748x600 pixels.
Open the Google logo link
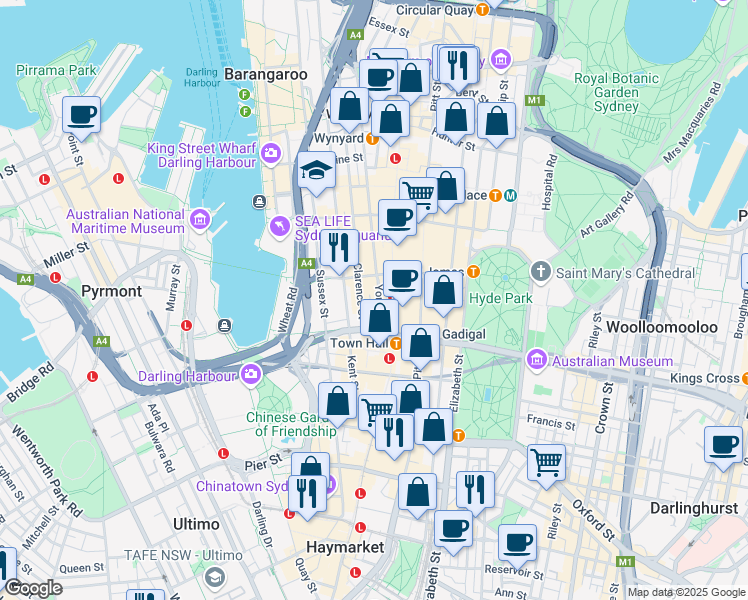[x=33, y=589]
